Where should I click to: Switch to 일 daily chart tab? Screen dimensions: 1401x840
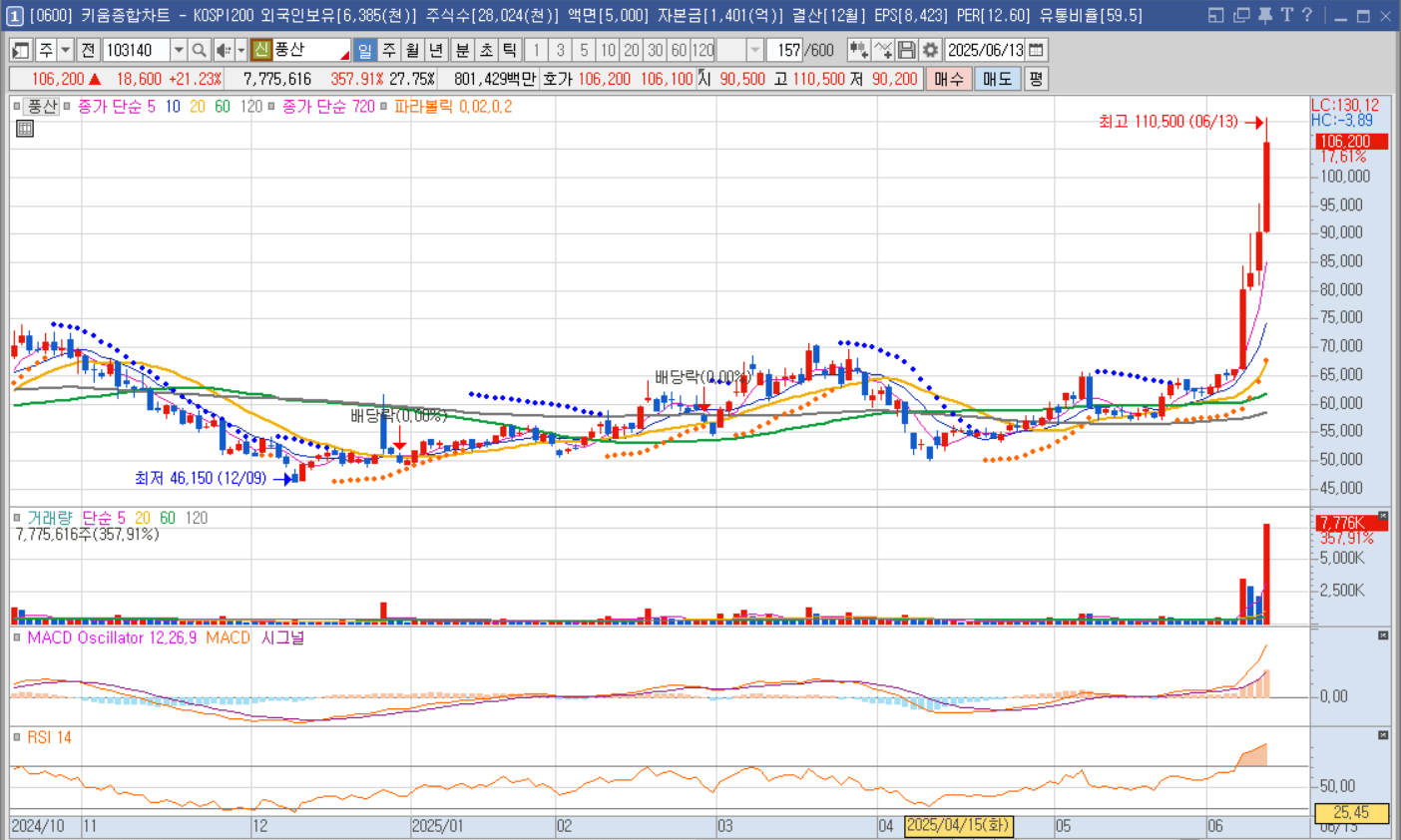coord(365,50)
